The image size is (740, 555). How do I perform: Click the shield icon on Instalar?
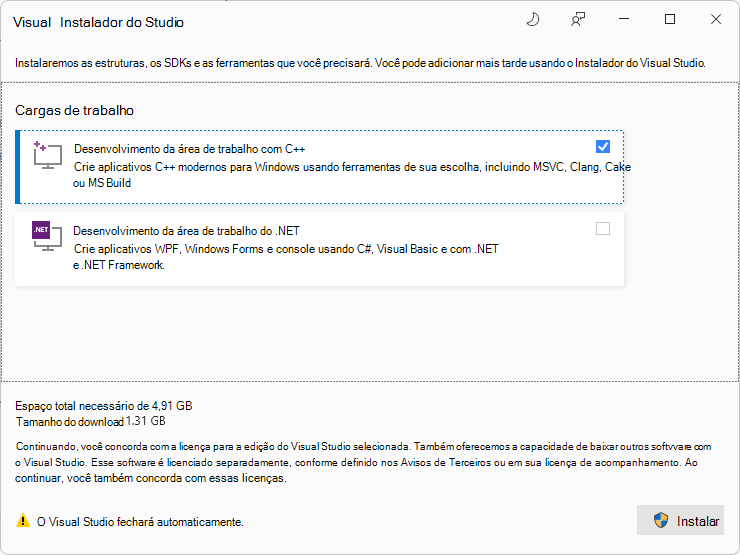click(661, 520)
